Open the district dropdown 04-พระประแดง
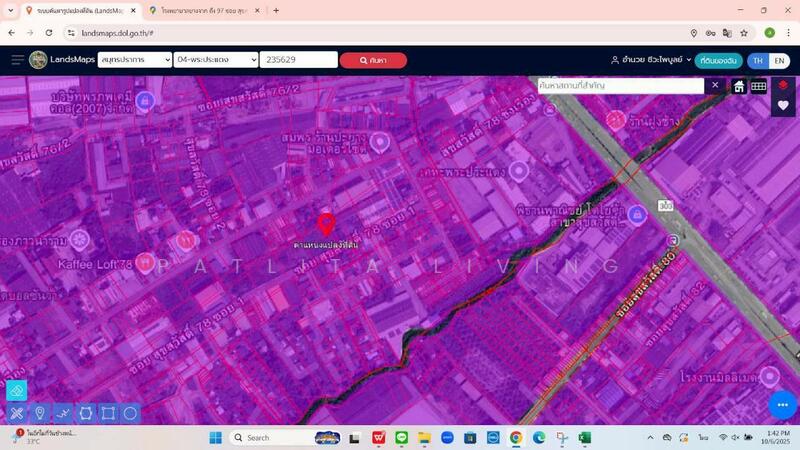Screen dimensions: 800x450 point(216,60)
